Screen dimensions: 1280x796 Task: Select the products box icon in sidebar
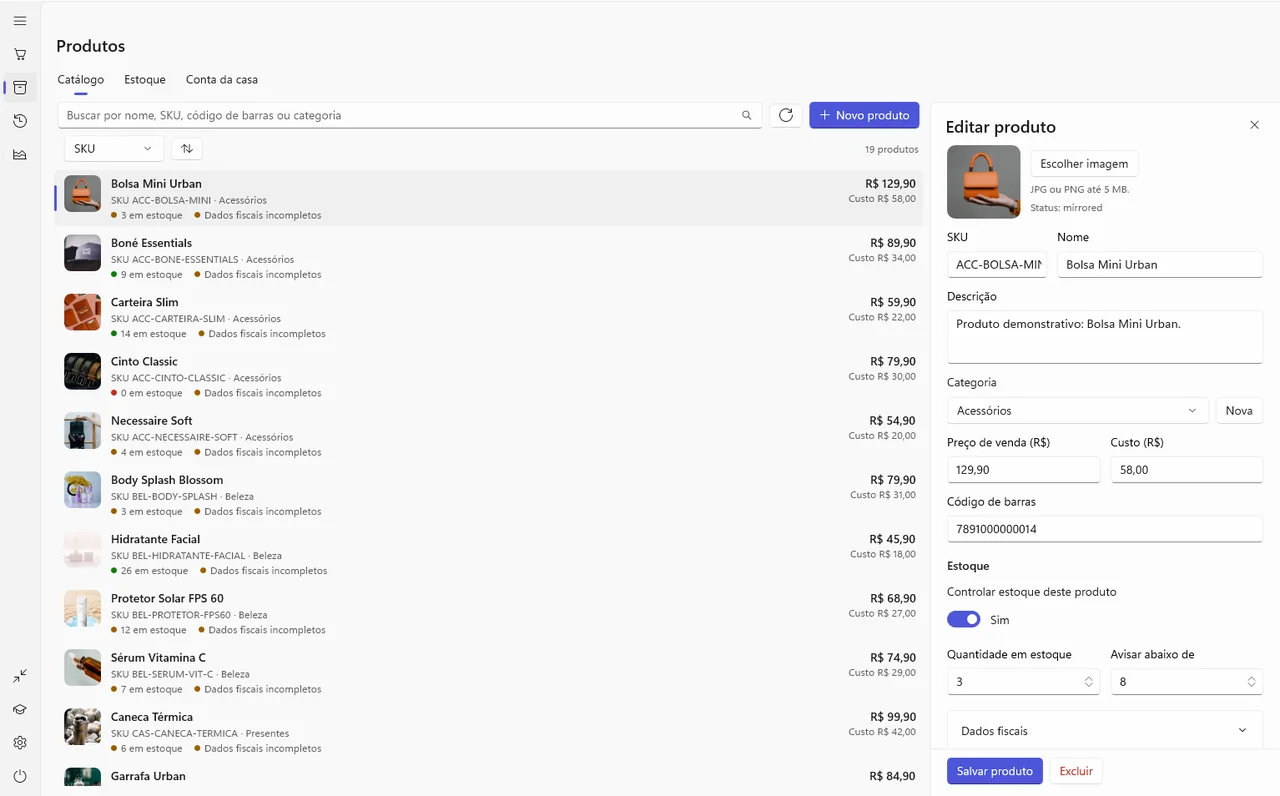[20, 88]
